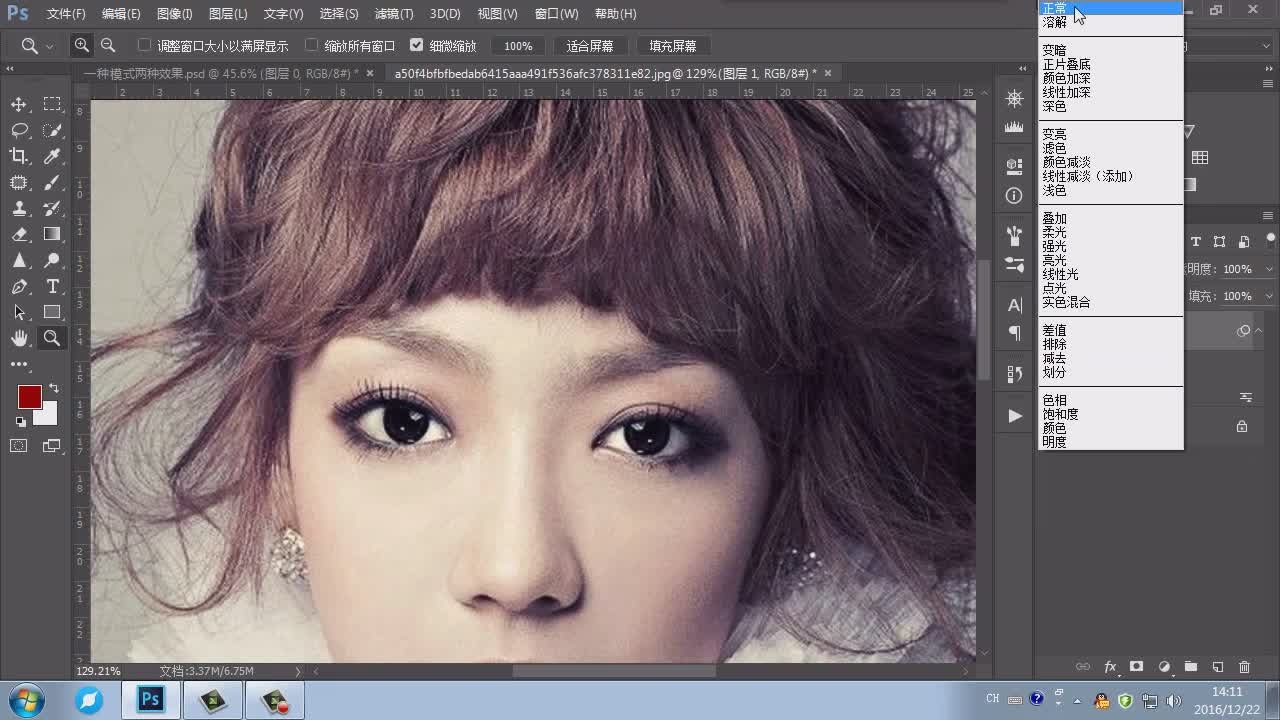Open the Layers panel menu
Image resolution: width=1280 pixels, height=720 pixels.
pos(1270,215)
